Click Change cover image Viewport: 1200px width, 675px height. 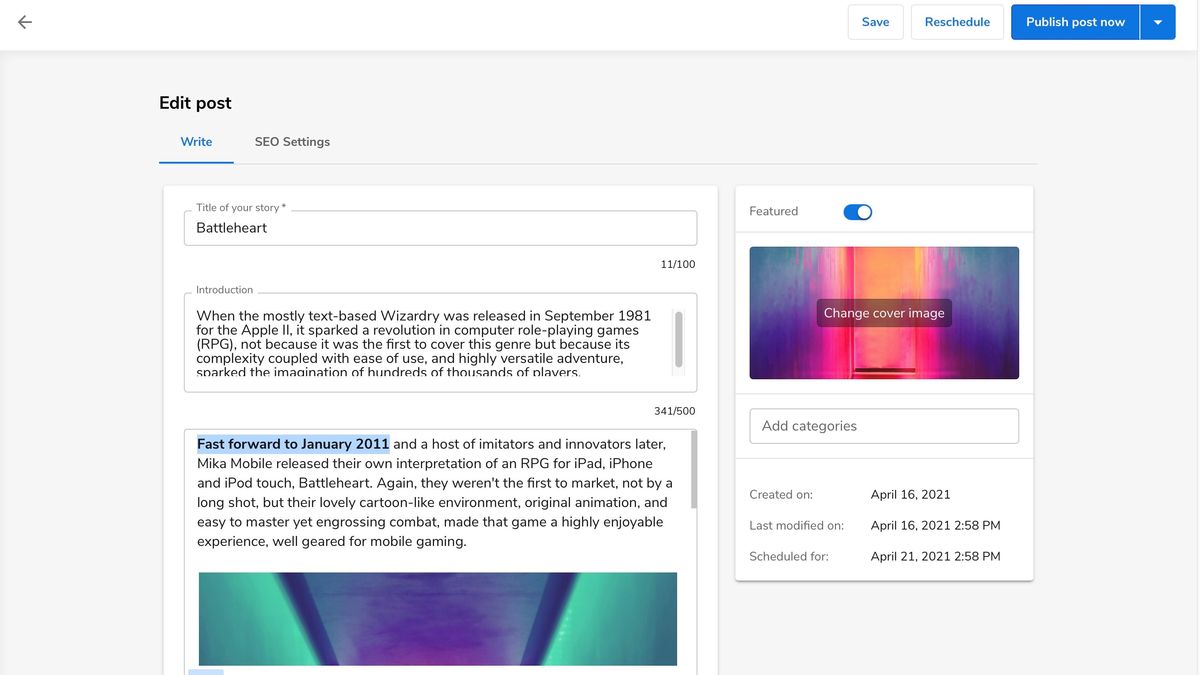(883, 312)
